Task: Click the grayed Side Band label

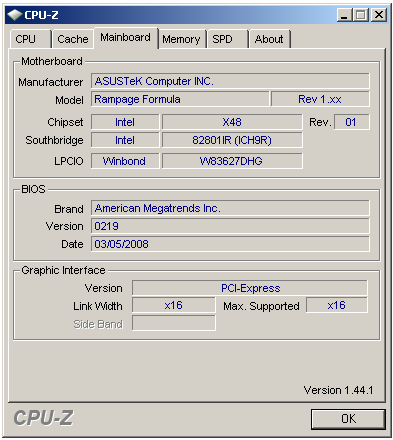Action: [x=98, y=324]
